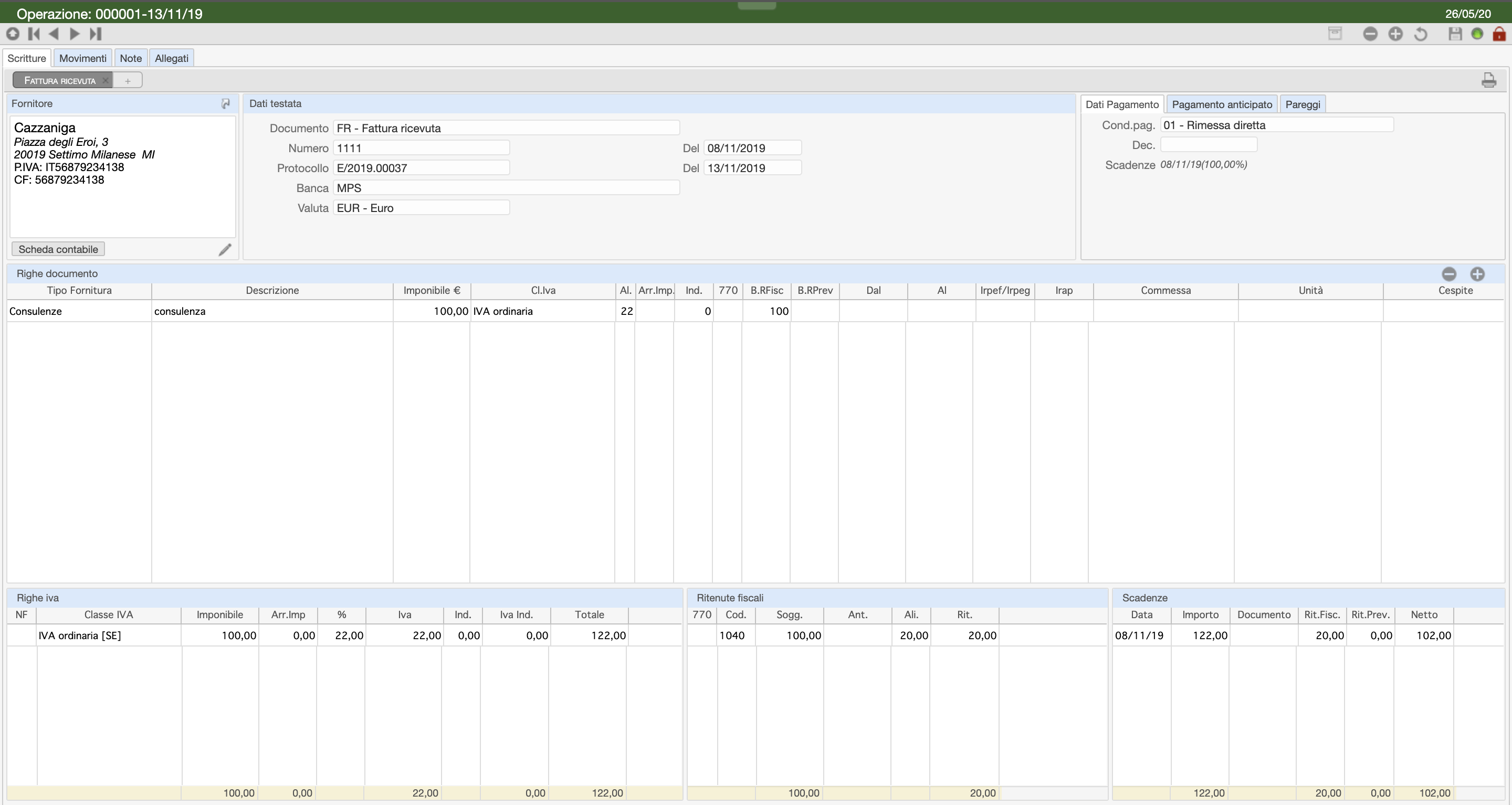Screen dimensions: 1512x805
Task: Click the empty Dec. field
Action: (1209, 145)
